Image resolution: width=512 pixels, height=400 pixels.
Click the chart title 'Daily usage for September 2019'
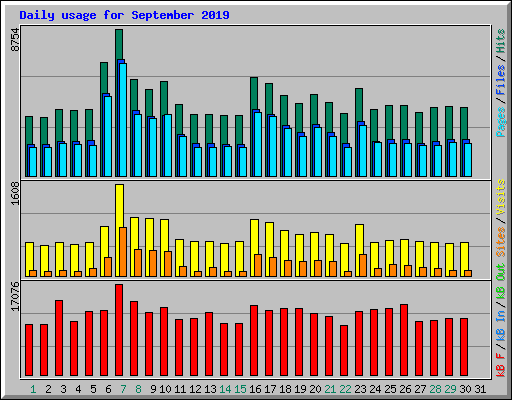click(x=124, y=15)
